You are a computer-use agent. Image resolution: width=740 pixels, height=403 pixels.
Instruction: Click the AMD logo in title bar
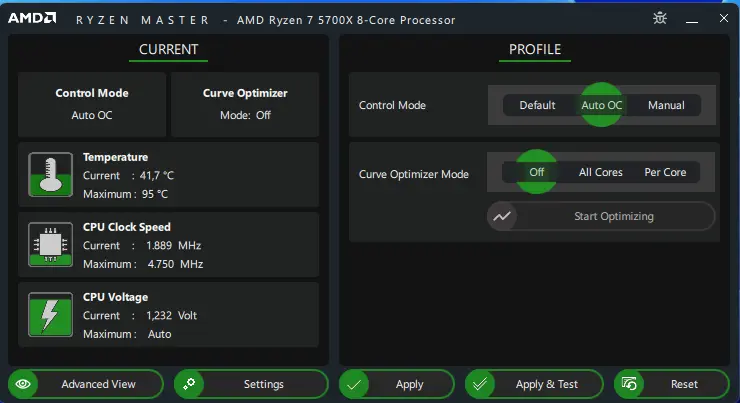[x=32, y=18]
